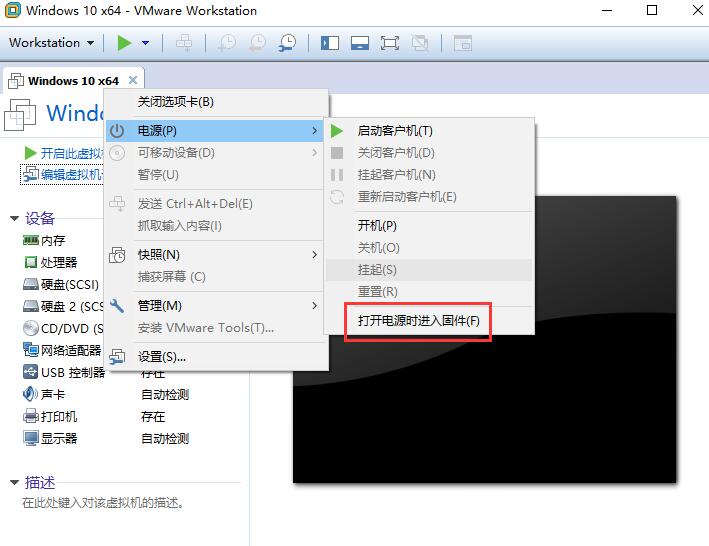The image size is (709, 546).
Task: Toggle the library sidebar view icon
Action: pyautogui.click(x=330, y=43)
